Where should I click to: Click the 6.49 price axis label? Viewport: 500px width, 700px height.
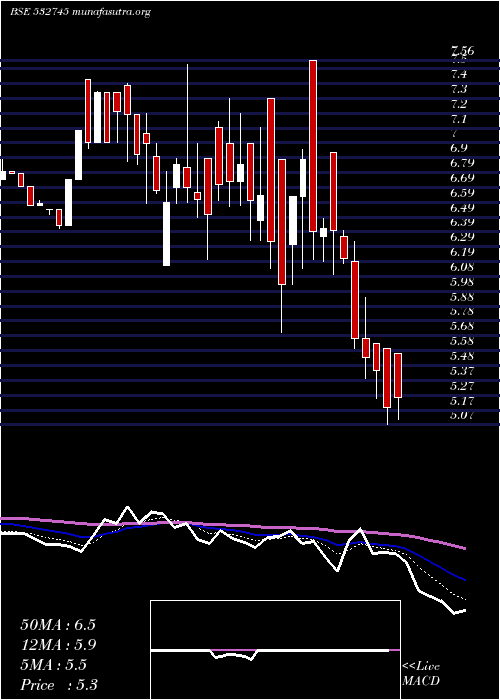pyautogui.click(x=462, y=208)
